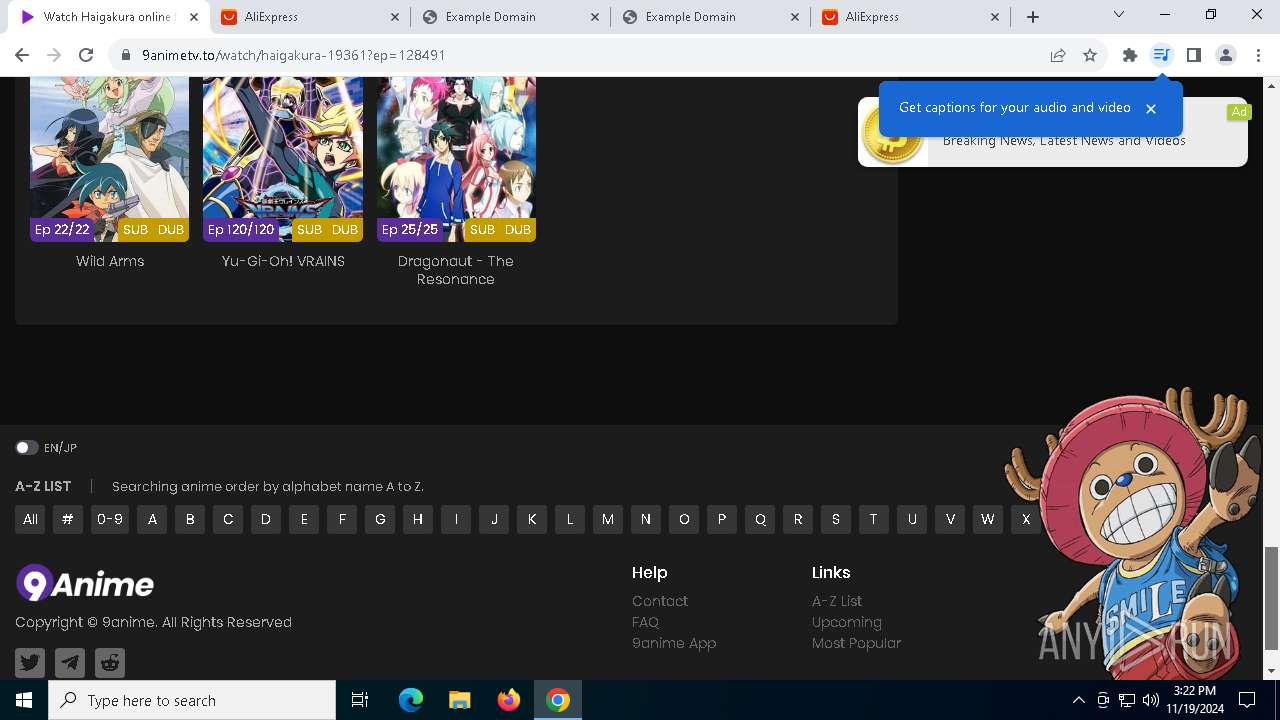Filter anime list by letter A

pos(152,519)
